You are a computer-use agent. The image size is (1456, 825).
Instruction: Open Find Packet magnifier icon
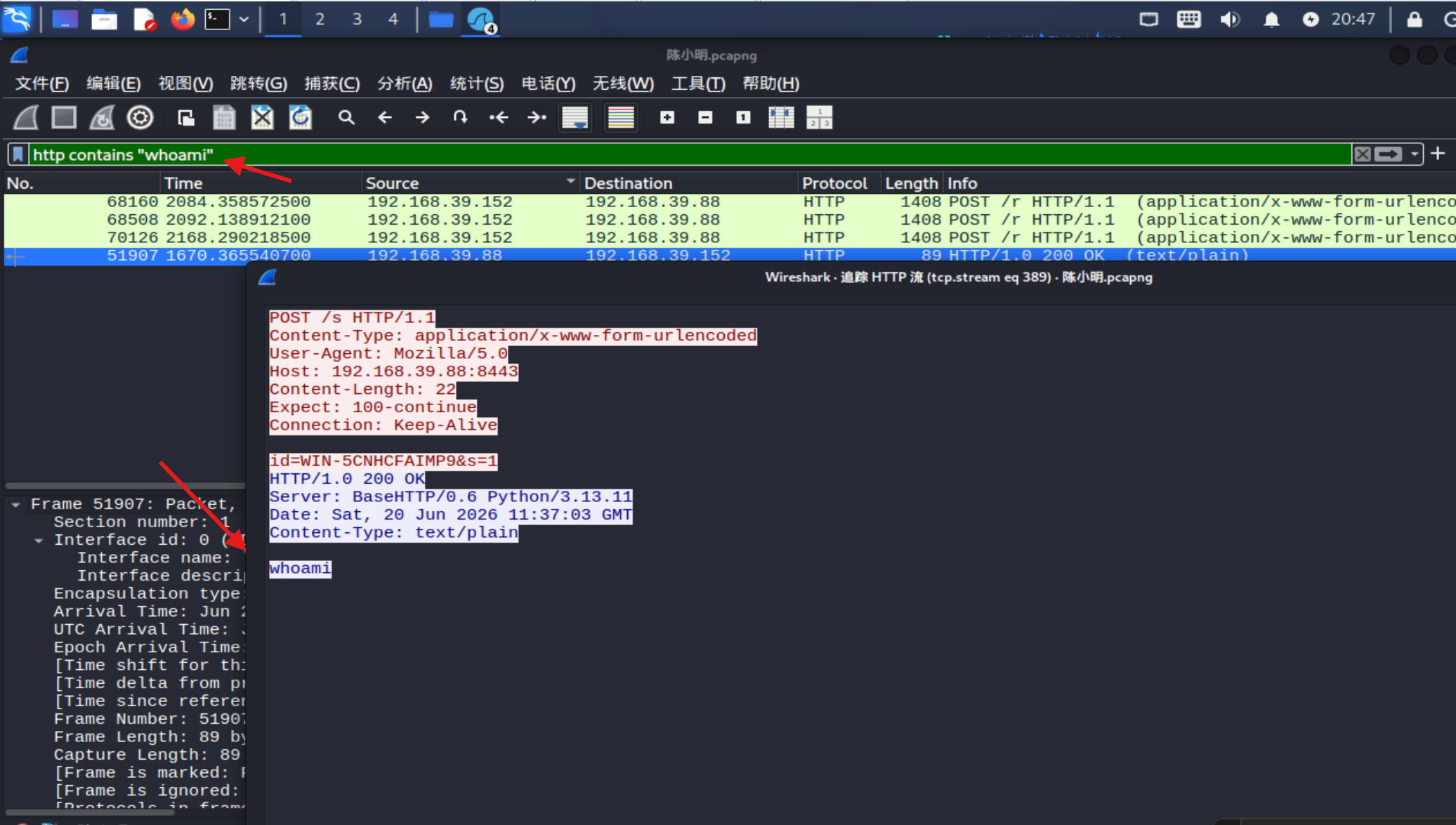coord(346,117)
